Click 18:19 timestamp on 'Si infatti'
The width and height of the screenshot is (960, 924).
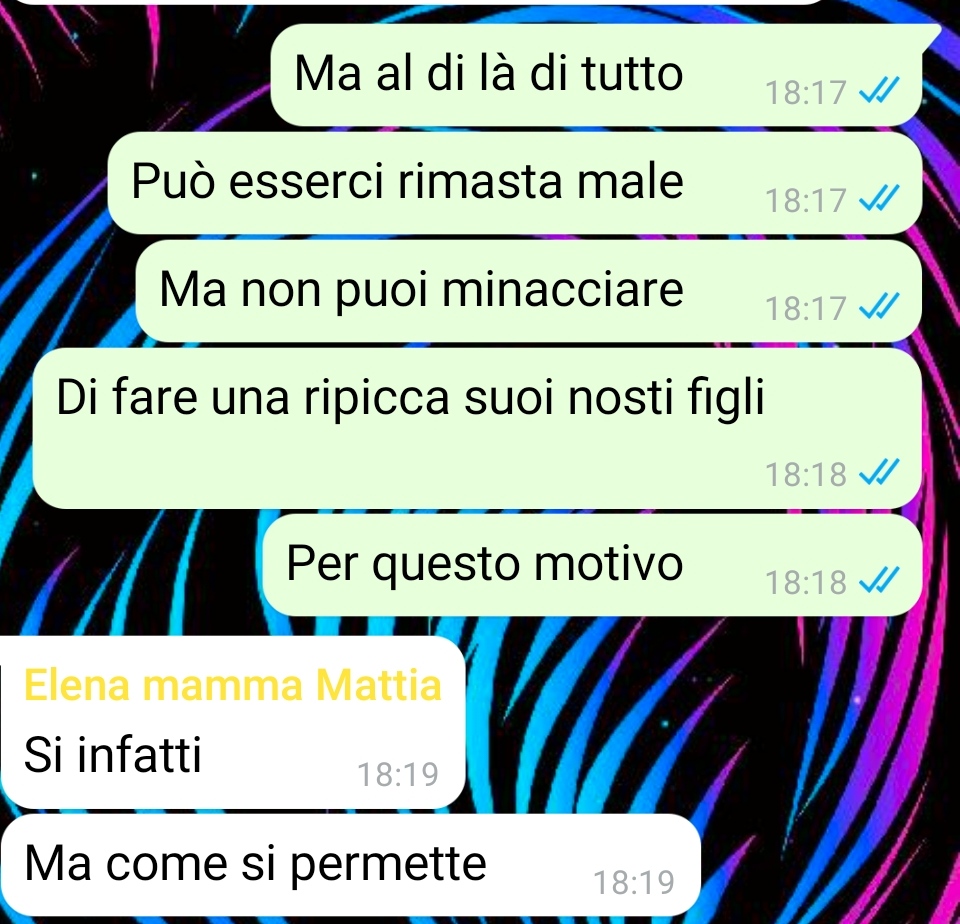(398, 775)
